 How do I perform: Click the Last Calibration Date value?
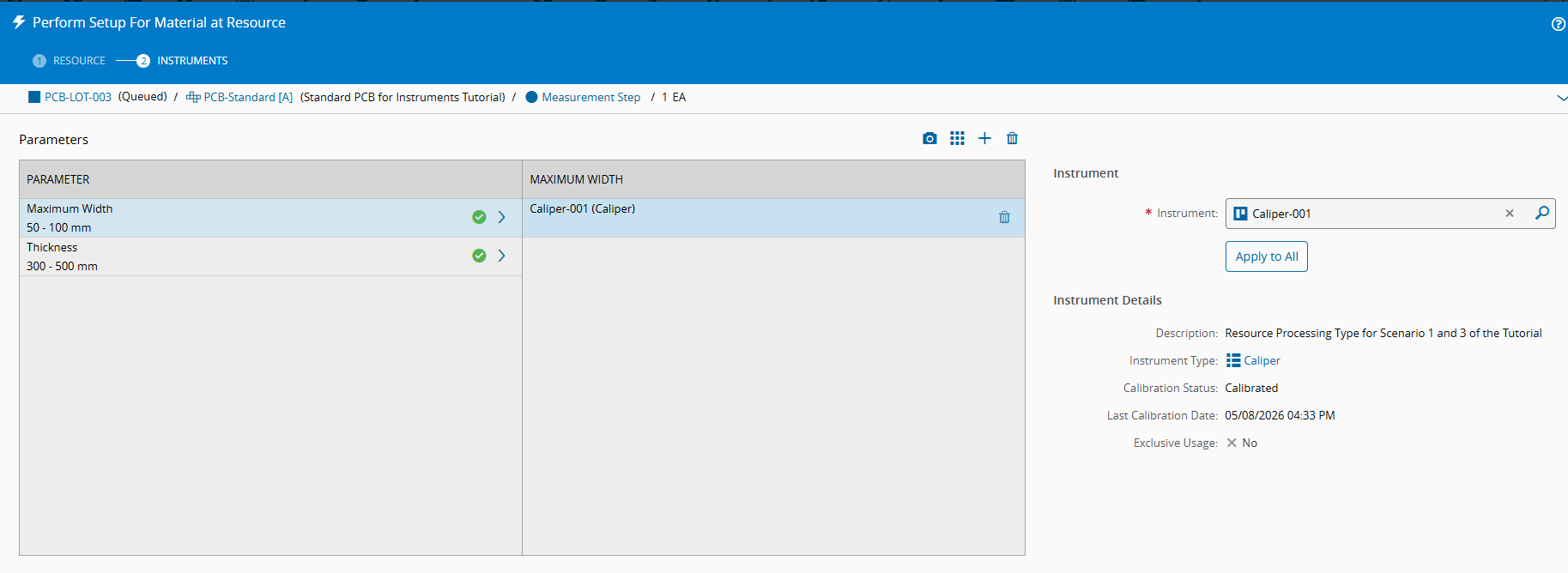click(x=1280, y=415)
